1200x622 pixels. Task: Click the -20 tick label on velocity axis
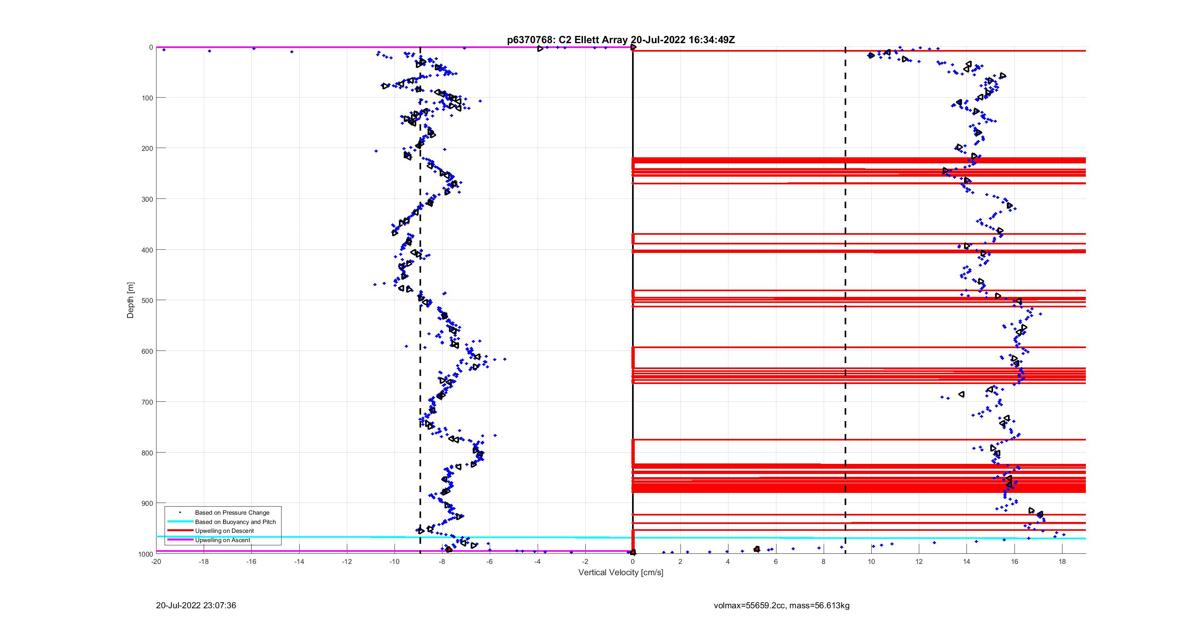[156, 562]
